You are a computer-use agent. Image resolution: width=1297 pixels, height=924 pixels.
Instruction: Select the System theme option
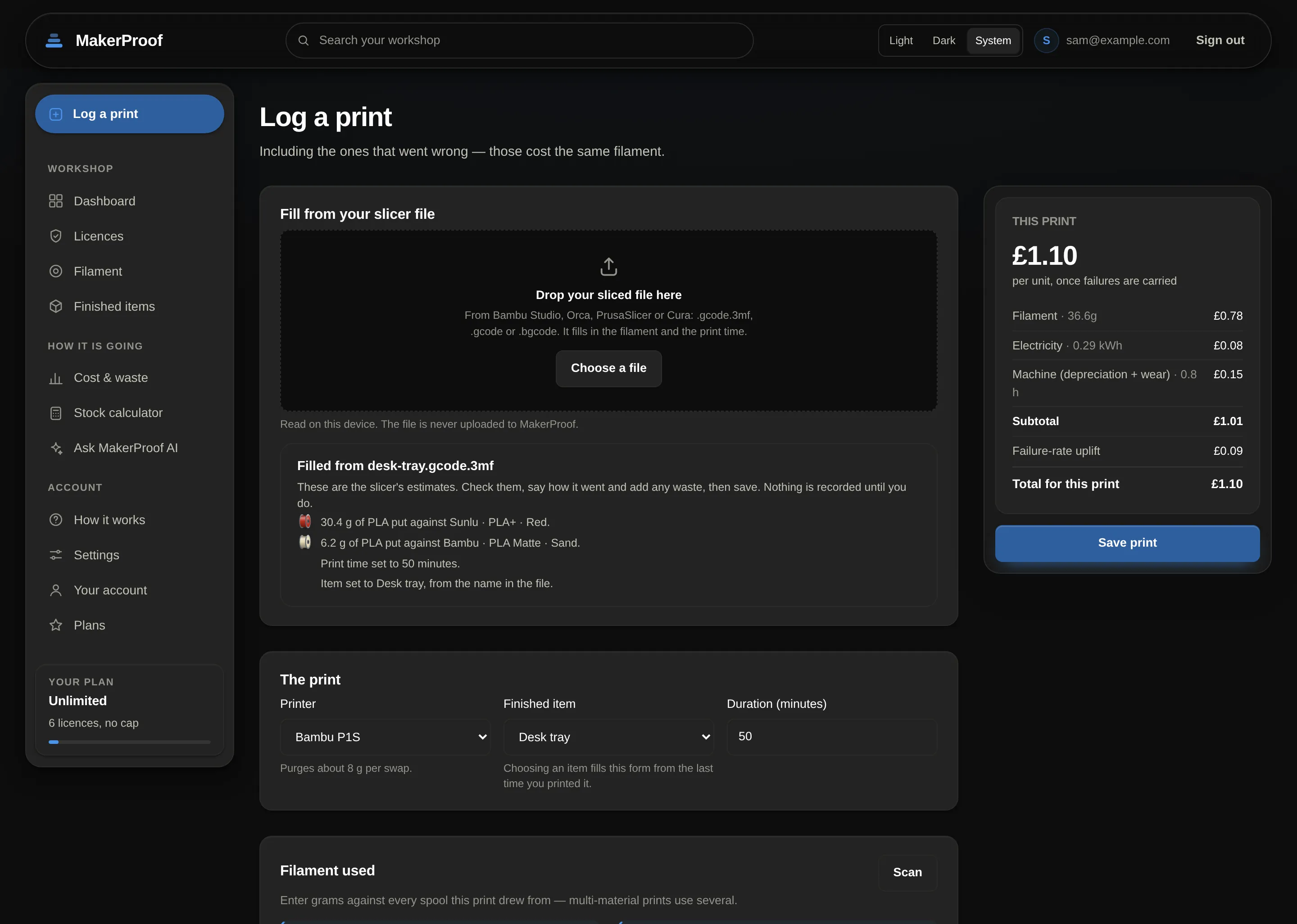pyautogui.click(x=993, y=41)
